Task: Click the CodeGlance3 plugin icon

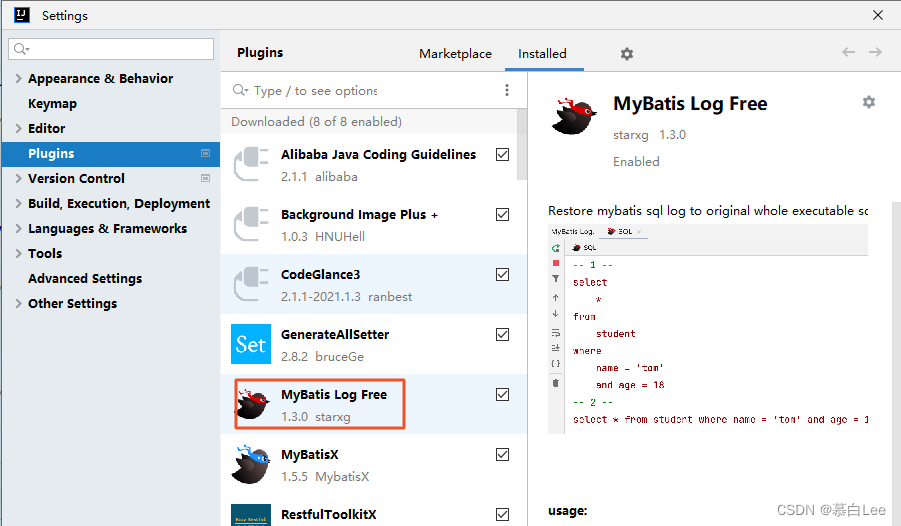Action: [x=251, y=284]
